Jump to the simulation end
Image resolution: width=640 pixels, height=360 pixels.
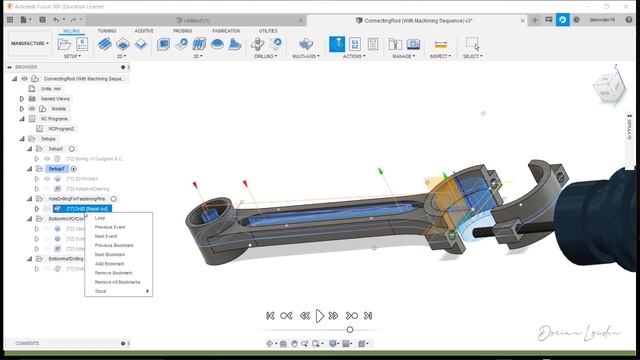(368, 316)
